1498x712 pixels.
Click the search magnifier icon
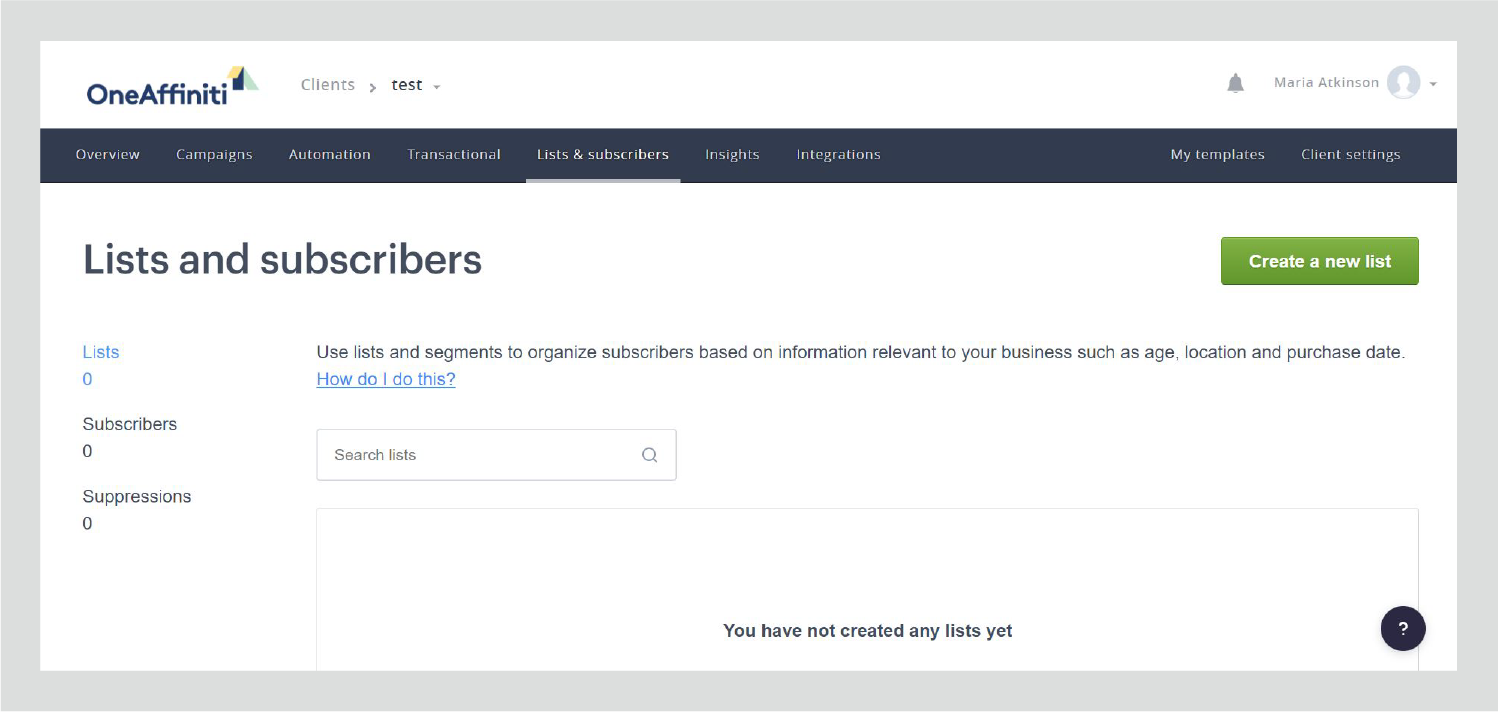tap(650, 455)
